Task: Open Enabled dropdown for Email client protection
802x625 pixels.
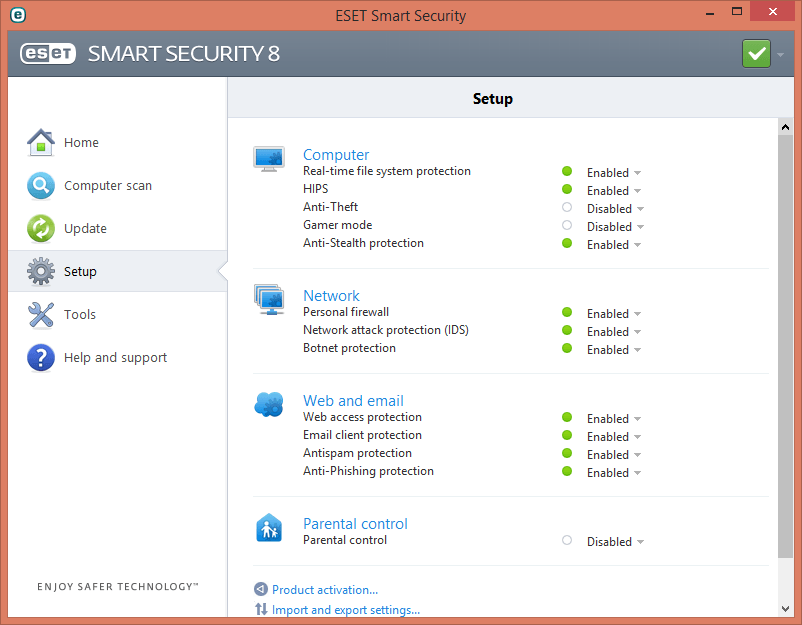Action: point(614,437)
